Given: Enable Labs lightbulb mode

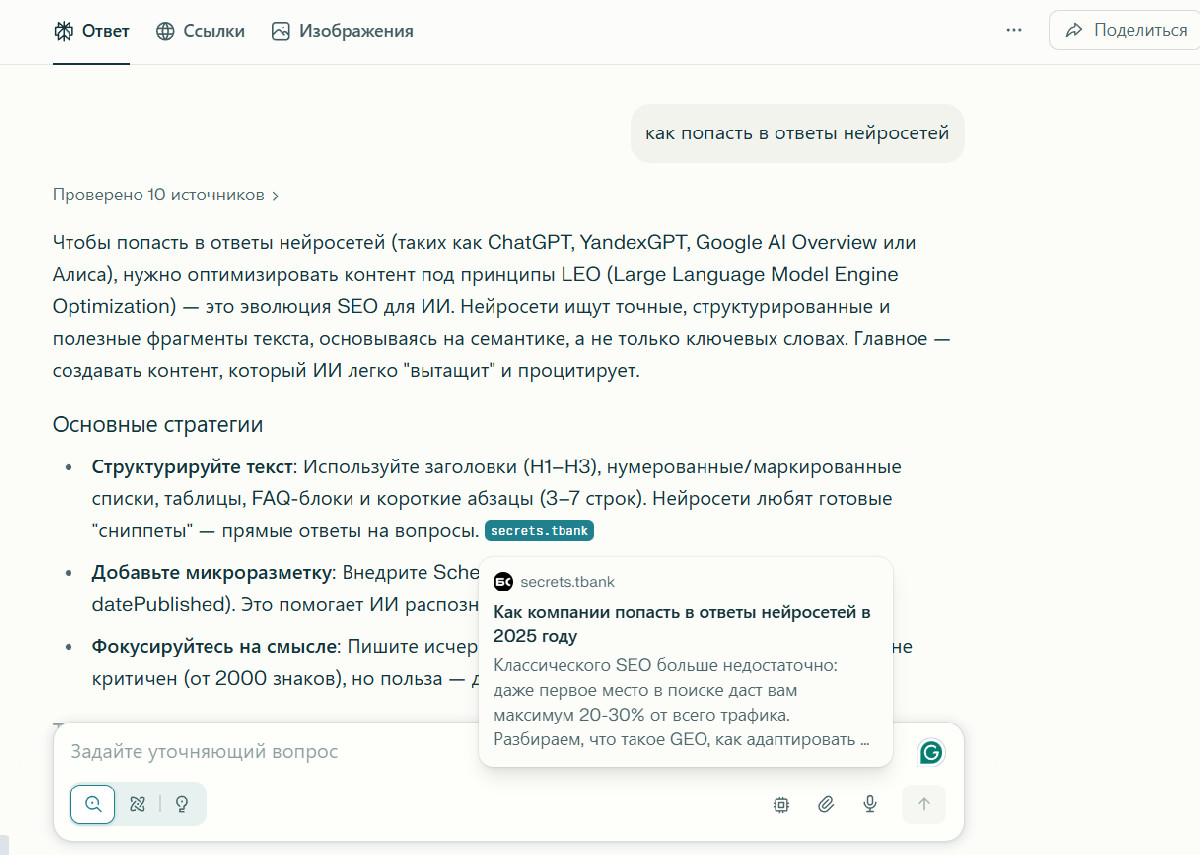Looking at the screenshot, I should (x=182, y=803).
